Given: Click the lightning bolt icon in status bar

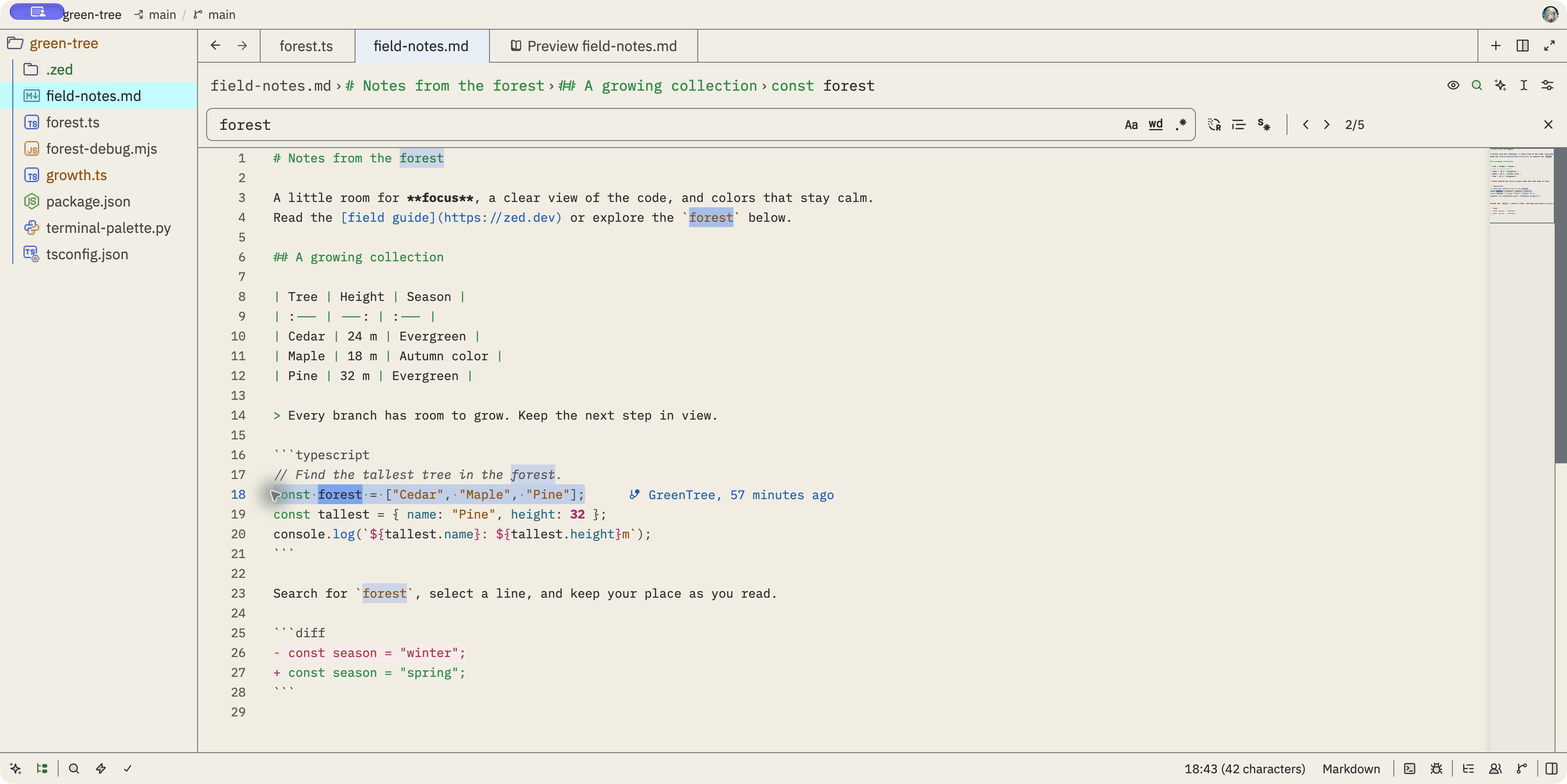Looking at the screenshot, I should click(x=101, y=769).
